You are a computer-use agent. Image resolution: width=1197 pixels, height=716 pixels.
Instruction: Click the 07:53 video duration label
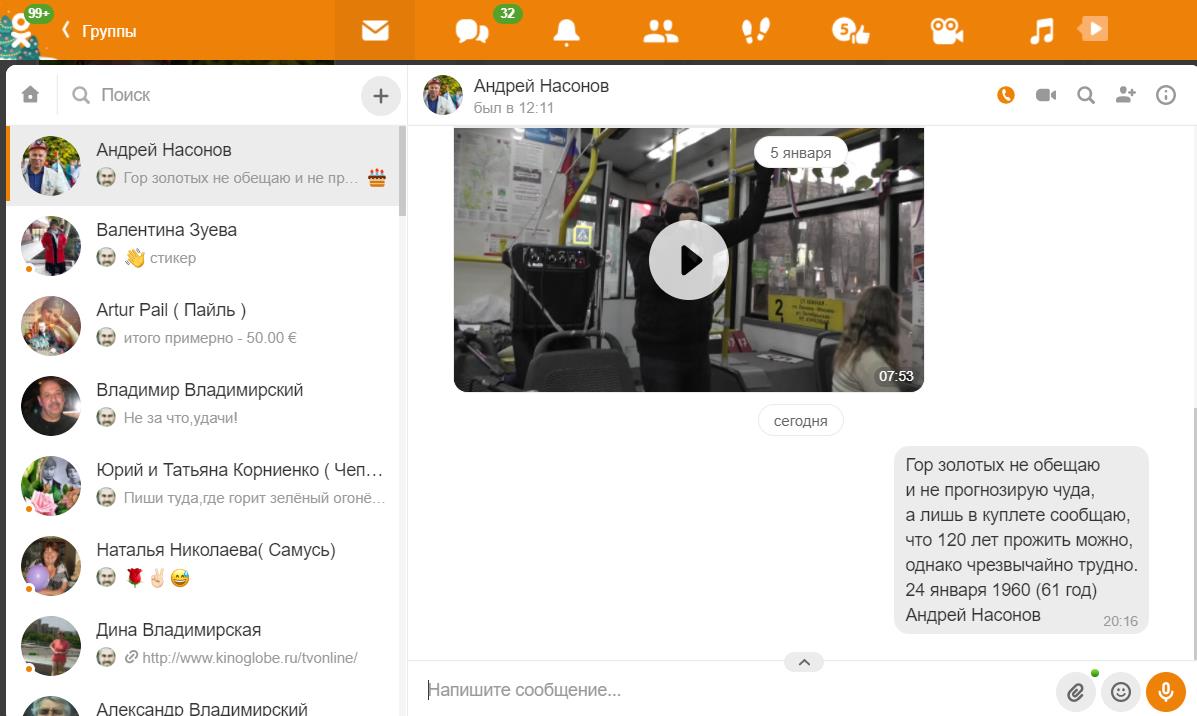tap(895, 376)
